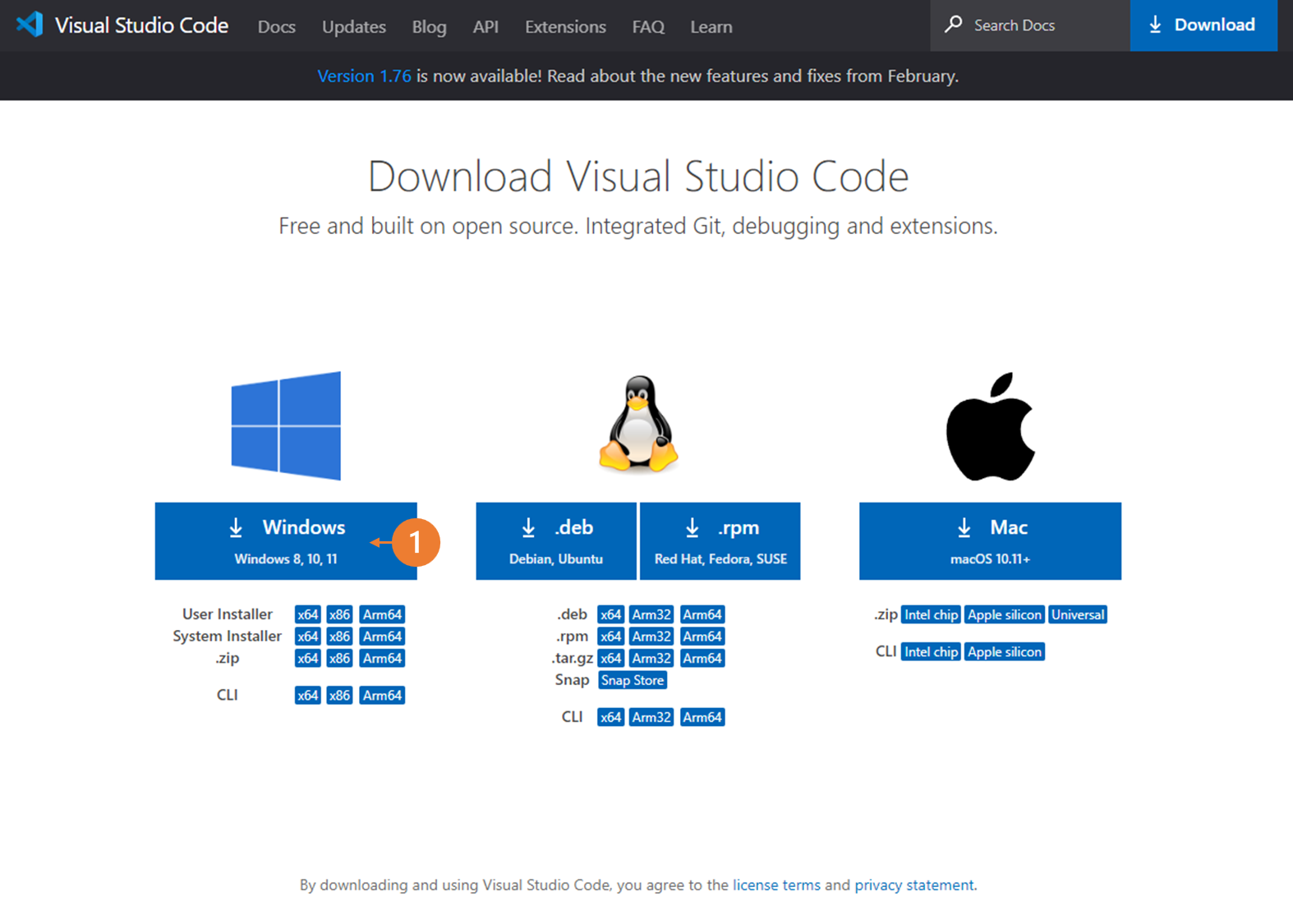Open Extensions in top navigation

565,26
